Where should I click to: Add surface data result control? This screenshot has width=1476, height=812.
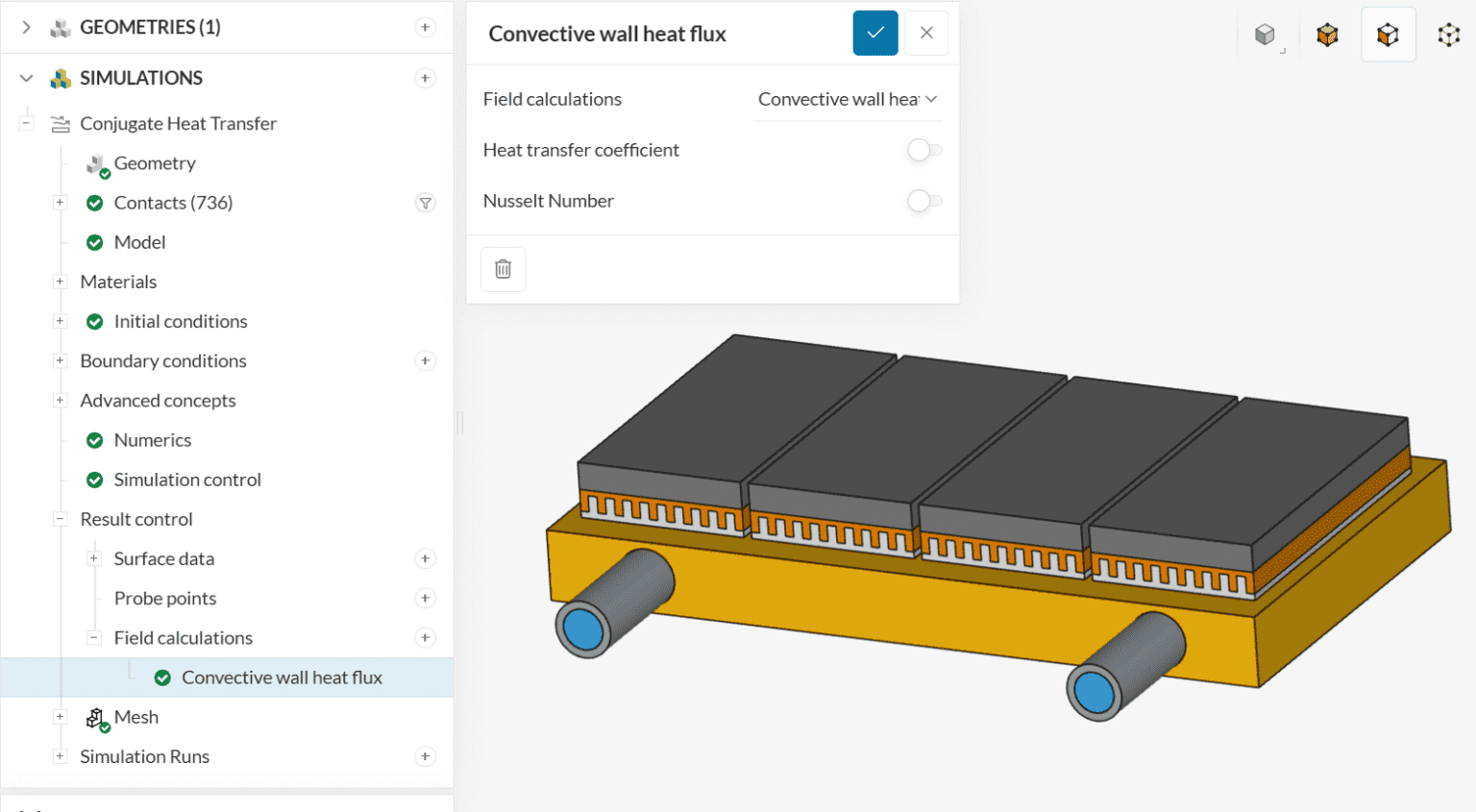(425, 559)
